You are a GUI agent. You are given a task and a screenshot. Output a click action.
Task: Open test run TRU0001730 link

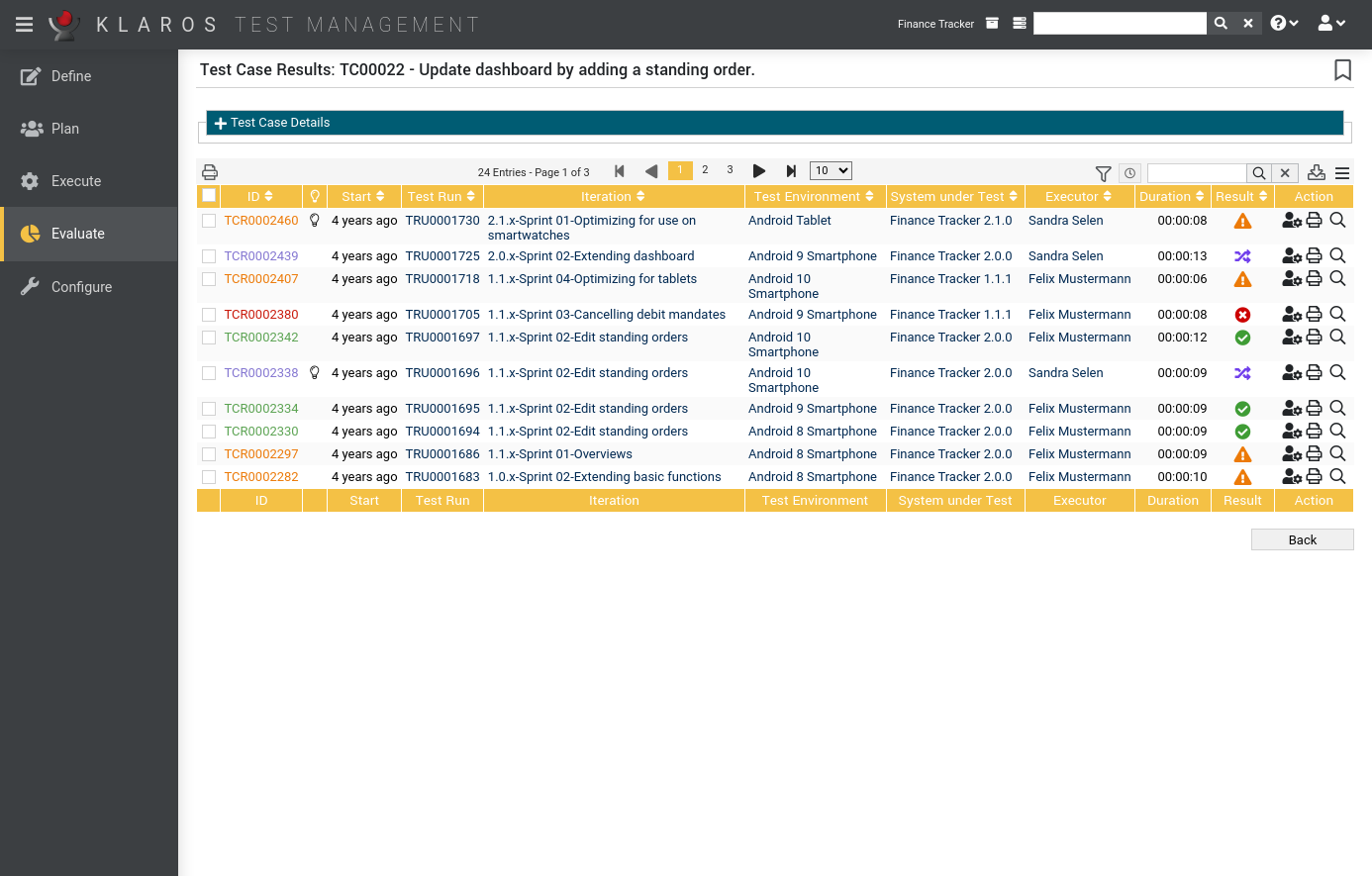pos(442,221)
